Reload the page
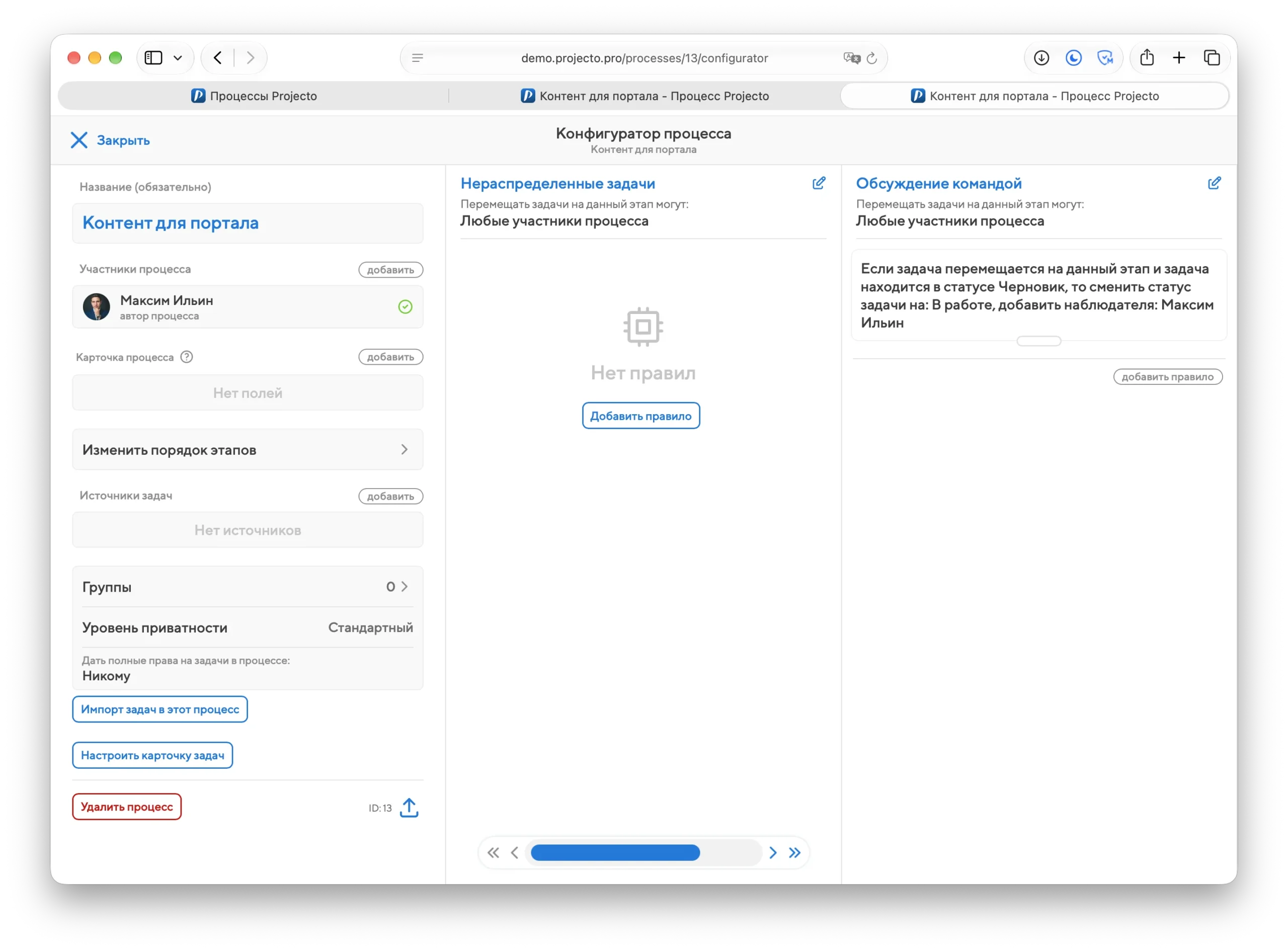The width and height of the screenshot is (1288, 951). click(872, 57)
